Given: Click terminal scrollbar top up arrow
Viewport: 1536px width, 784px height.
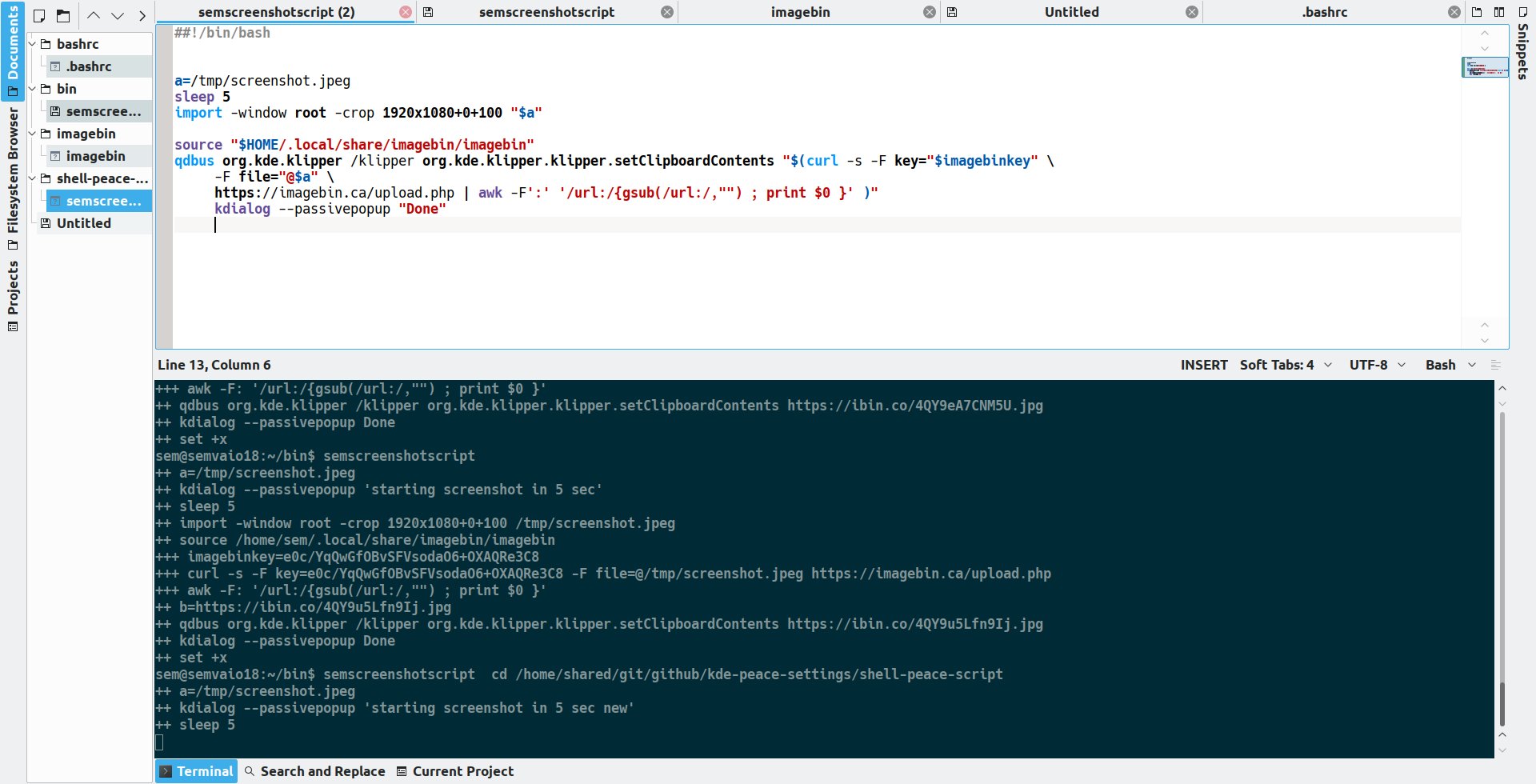Looking at the screenshot, I should coord(1502,388).
